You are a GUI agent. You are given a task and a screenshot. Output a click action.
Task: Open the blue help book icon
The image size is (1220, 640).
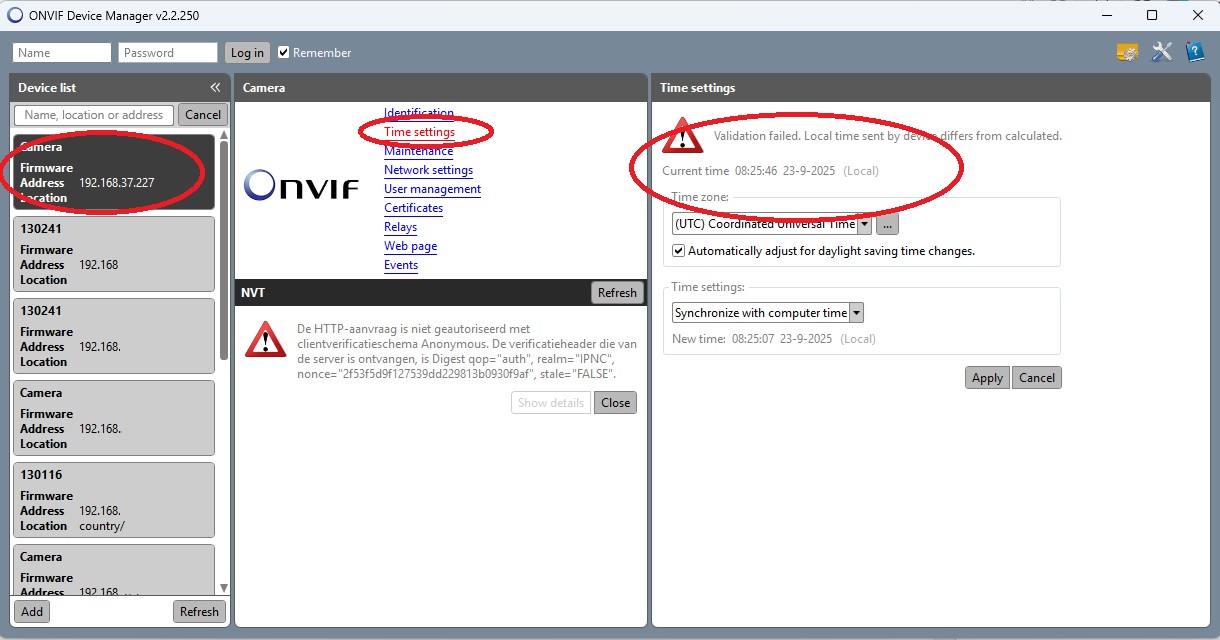click(1194, 52)
